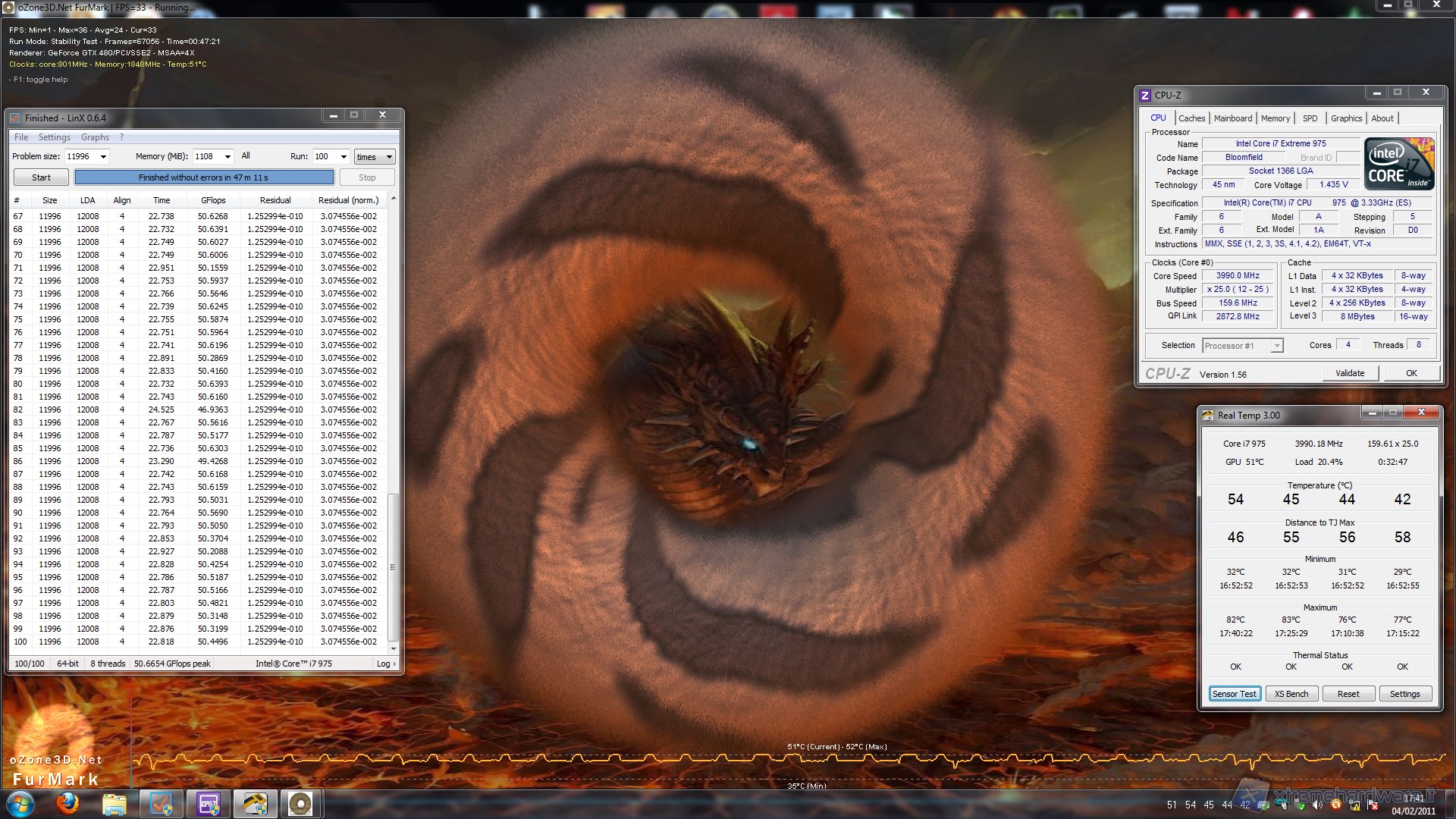Switch to Real Temp taskbar icon

point(255,803)
